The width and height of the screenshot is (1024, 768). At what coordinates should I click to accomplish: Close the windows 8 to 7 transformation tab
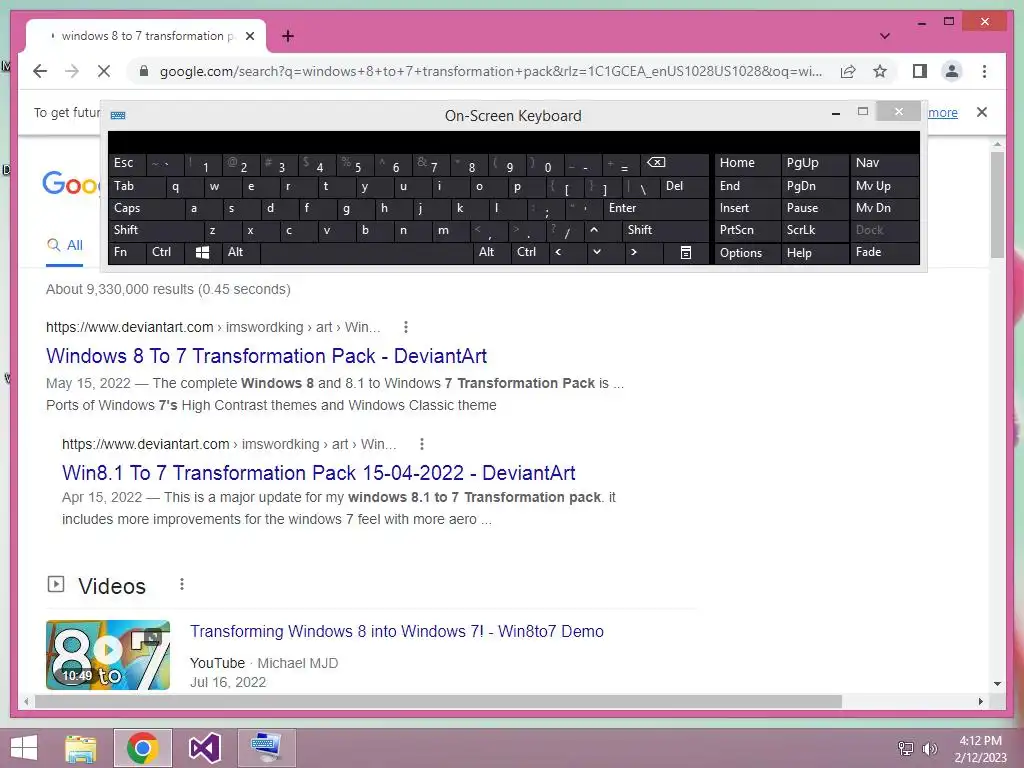(x=249, y=36)
